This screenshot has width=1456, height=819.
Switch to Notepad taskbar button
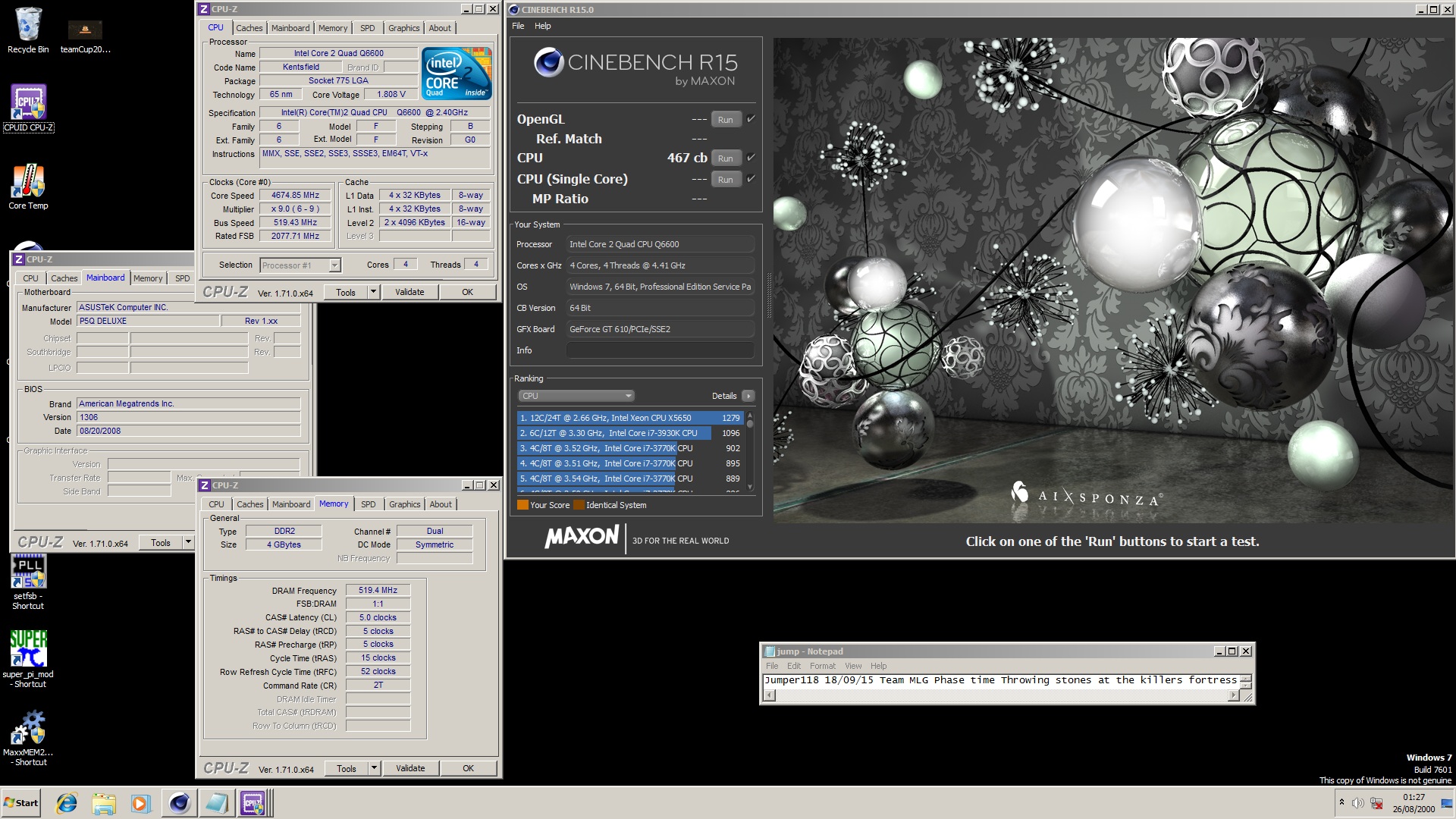(x=217, y=803)
